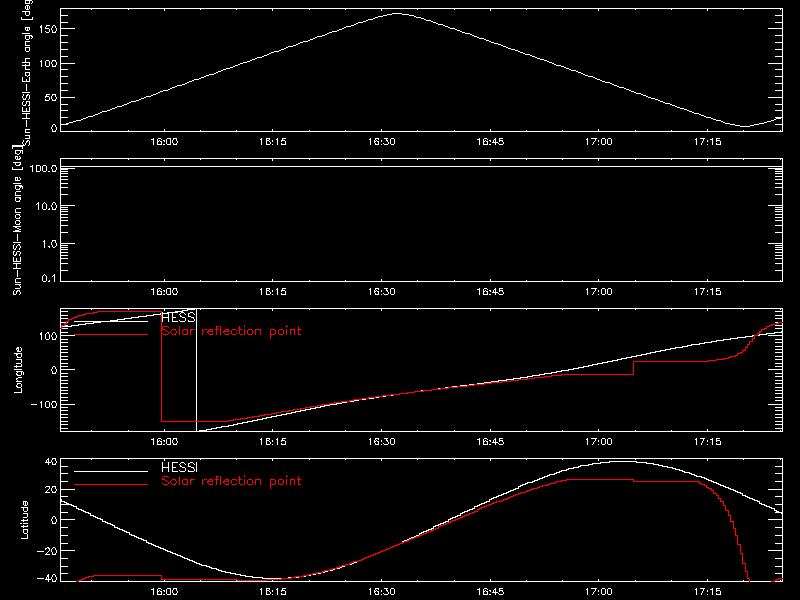Click 17:00 time label under Earth angle plot

(598, 142)
